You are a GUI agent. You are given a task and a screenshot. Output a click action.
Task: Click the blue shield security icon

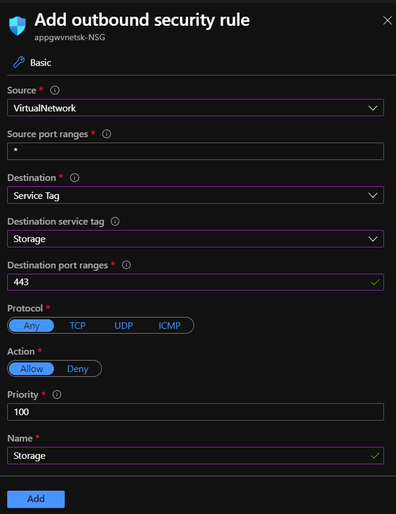17,26
